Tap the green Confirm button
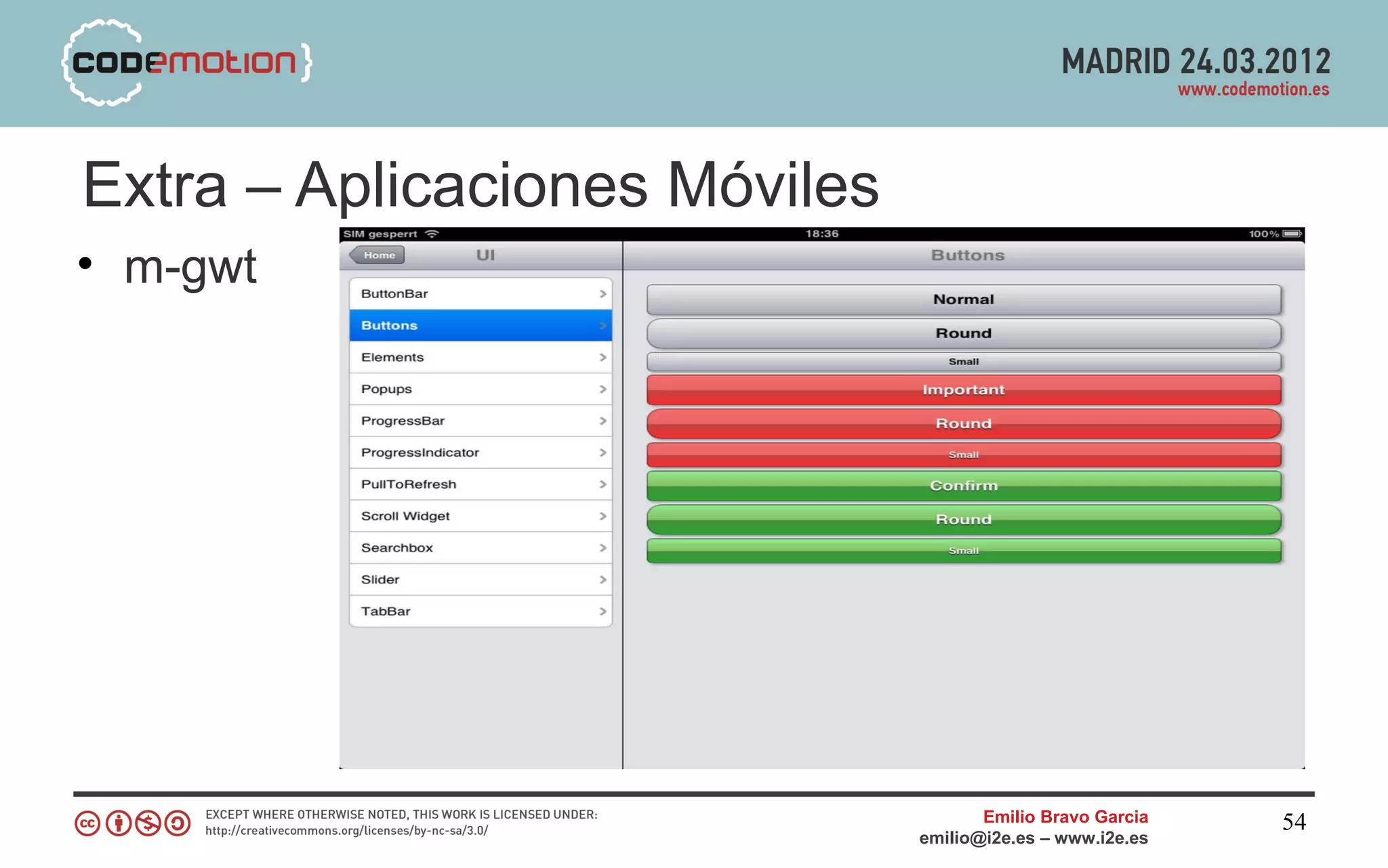The image size is (1388, 868). 964,486
